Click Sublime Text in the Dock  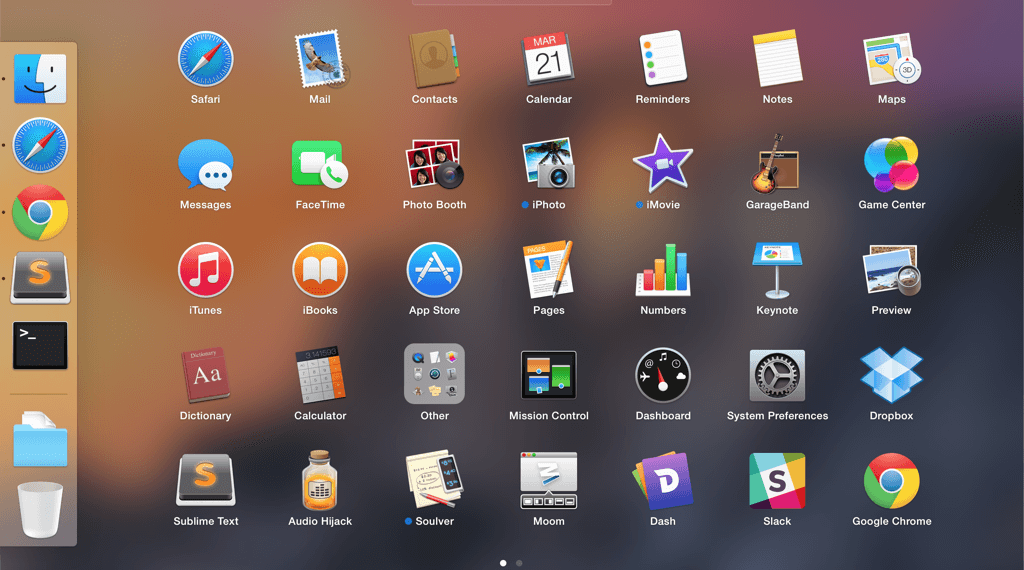click(x=40, y=278)
